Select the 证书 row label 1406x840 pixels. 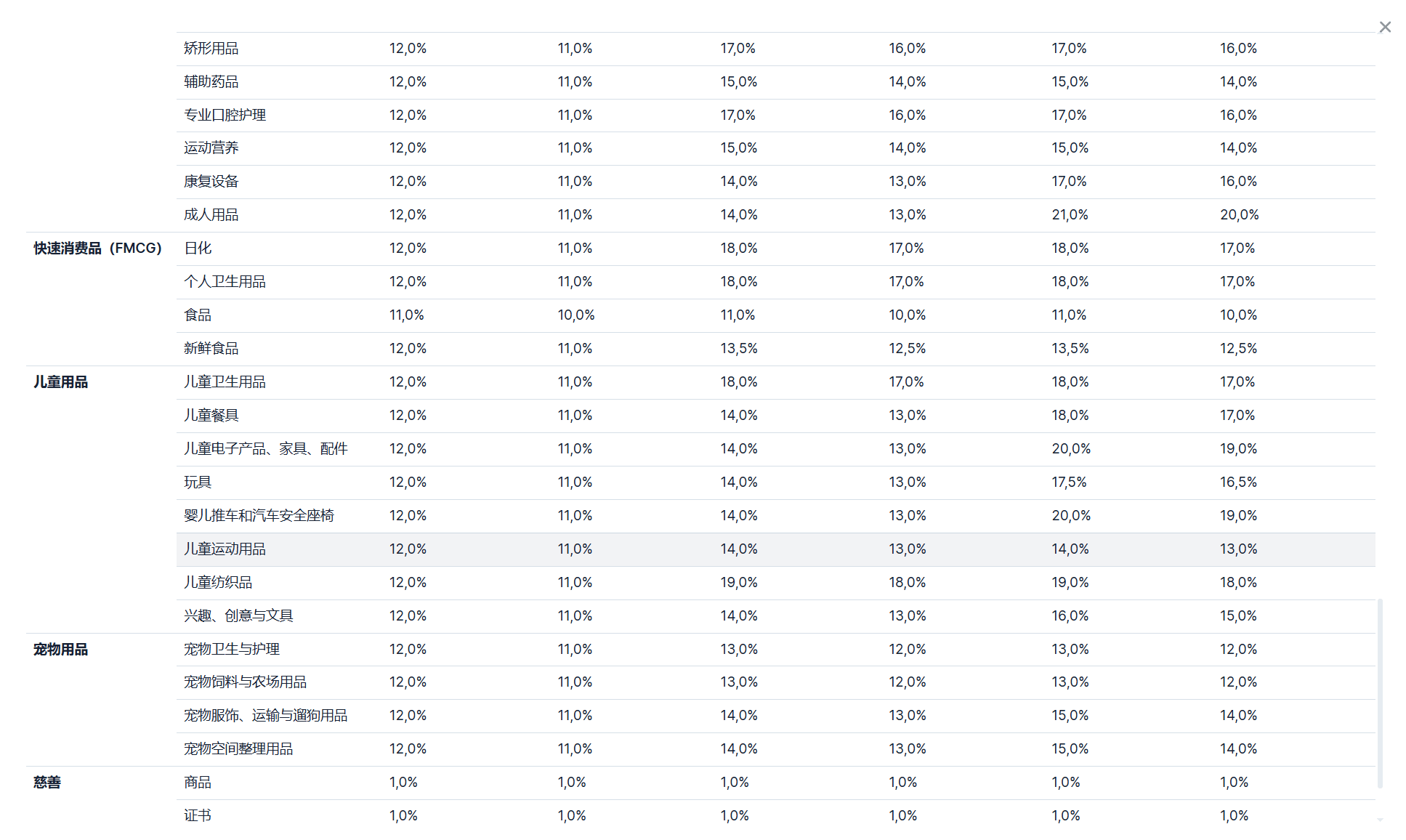(197, 816)
